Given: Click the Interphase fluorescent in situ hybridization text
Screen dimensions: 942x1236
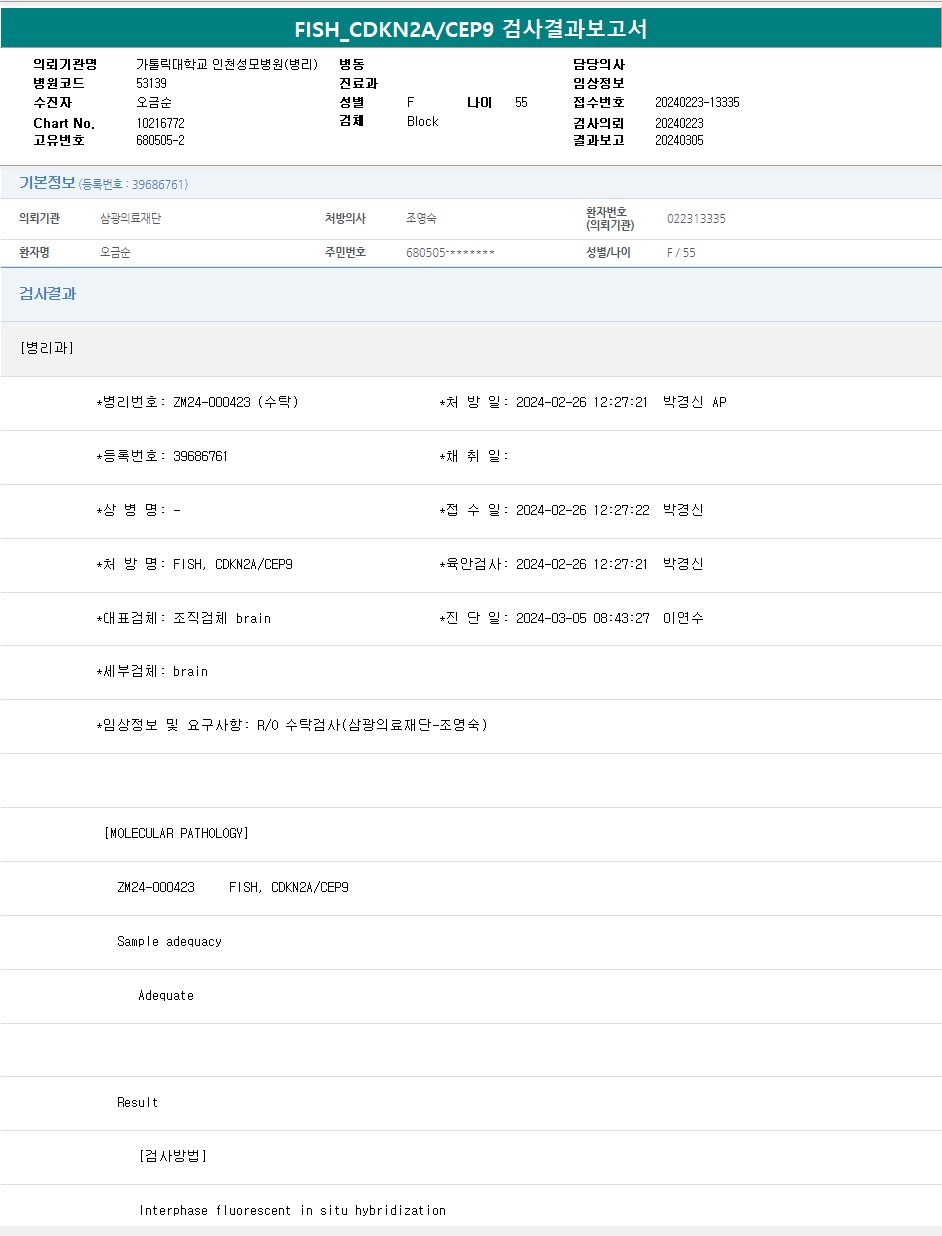Looking at the screenshot, I should point(292,1210).
